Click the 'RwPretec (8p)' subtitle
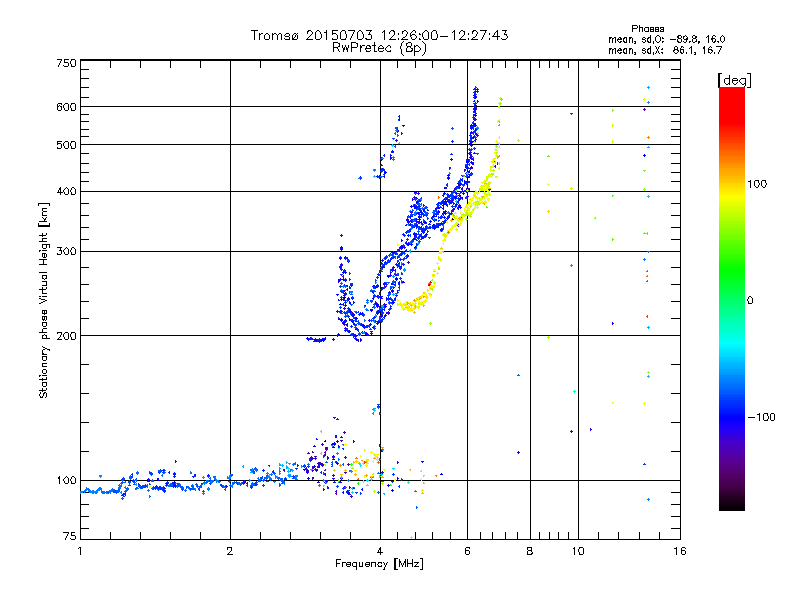 pyautogui.click(x=379, y=48)
